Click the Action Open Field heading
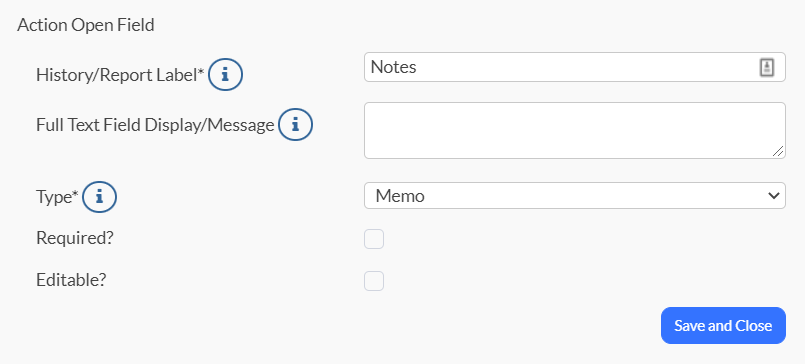Screen dimensions: 805x364 pos(86,25)
